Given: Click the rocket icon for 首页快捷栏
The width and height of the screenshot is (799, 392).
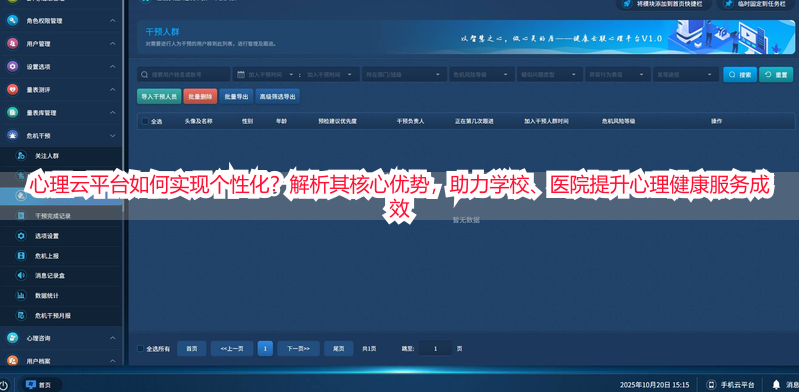Looking at the screenshot, I should coord(627,4).
